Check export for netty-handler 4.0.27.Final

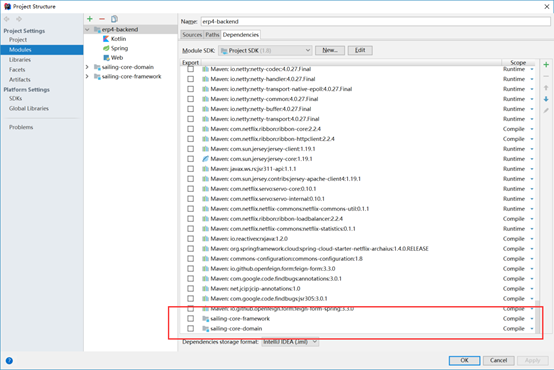pyautogui.click(x=190, y=79)
